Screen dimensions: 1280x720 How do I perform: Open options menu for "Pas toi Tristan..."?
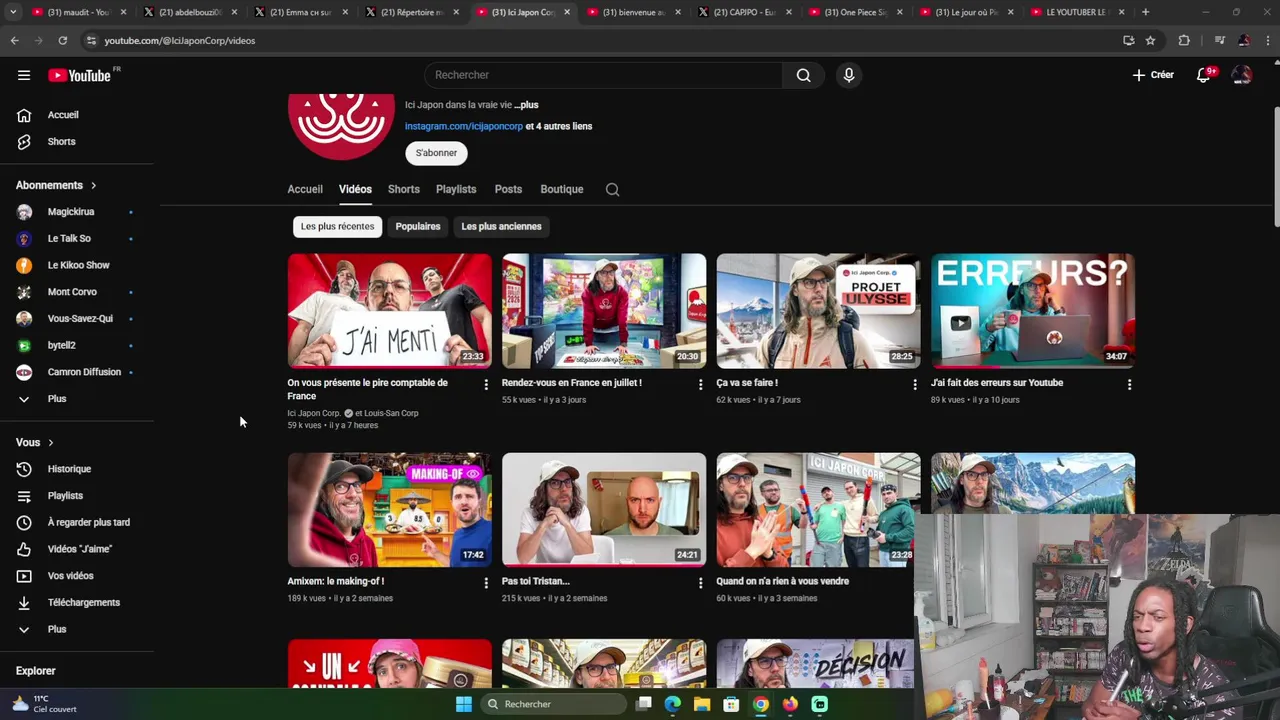(x=700, y=582)
